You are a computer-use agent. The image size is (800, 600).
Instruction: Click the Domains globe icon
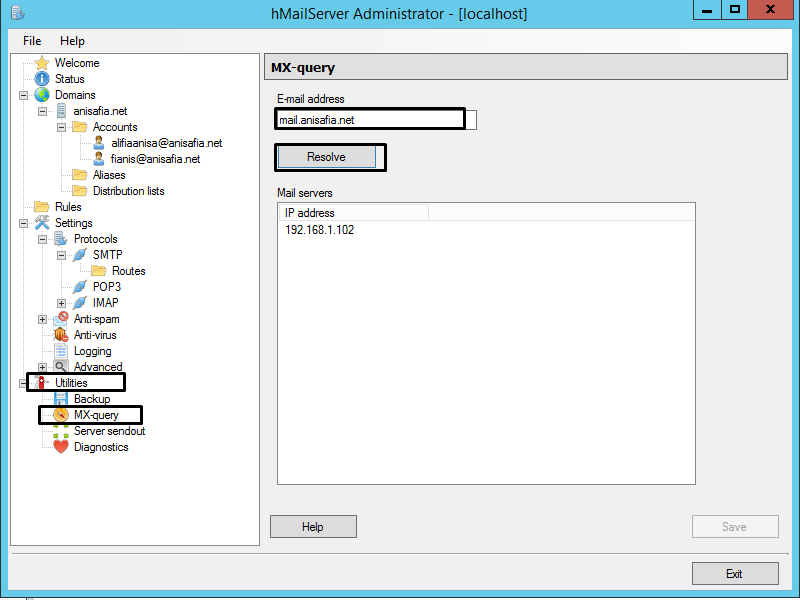click(x=42, y=95)
